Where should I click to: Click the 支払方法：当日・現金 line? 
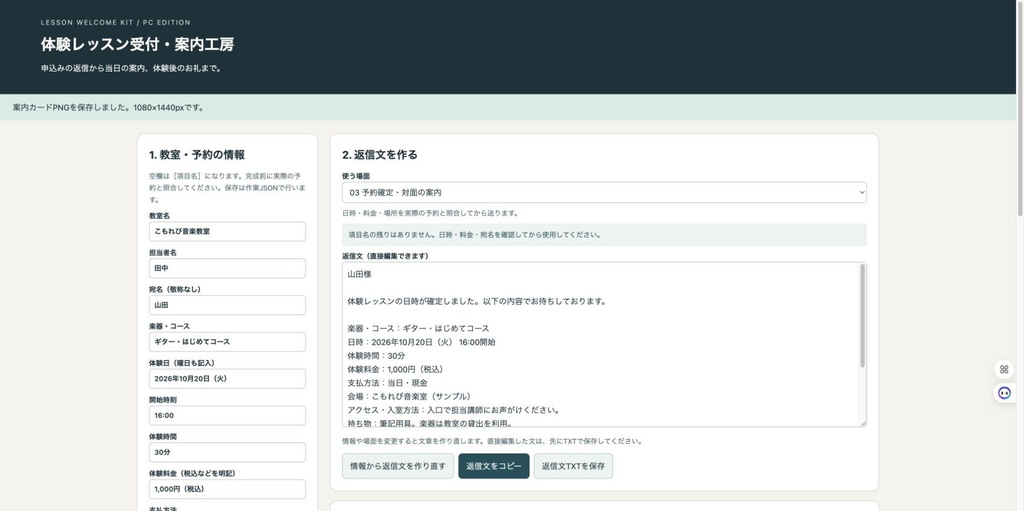point(388,383)
